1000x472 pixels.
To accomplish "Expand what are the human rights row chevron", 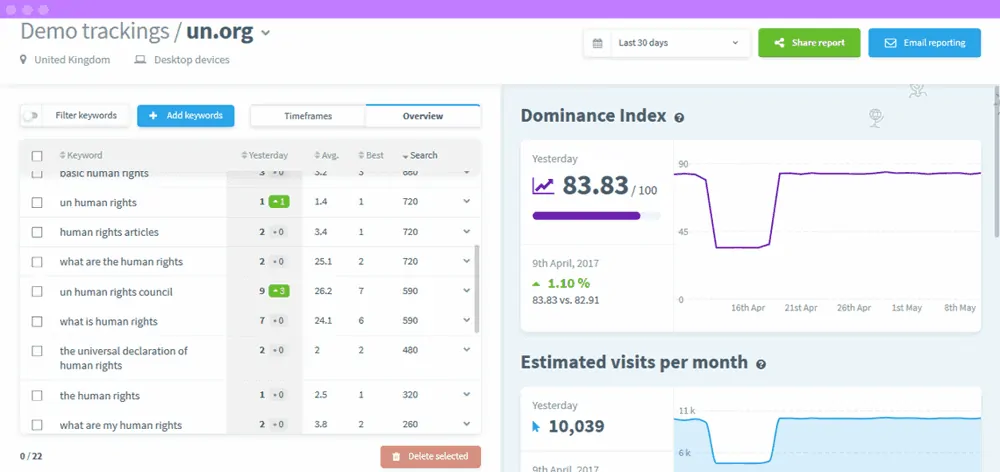I will [x=466, y=261].
